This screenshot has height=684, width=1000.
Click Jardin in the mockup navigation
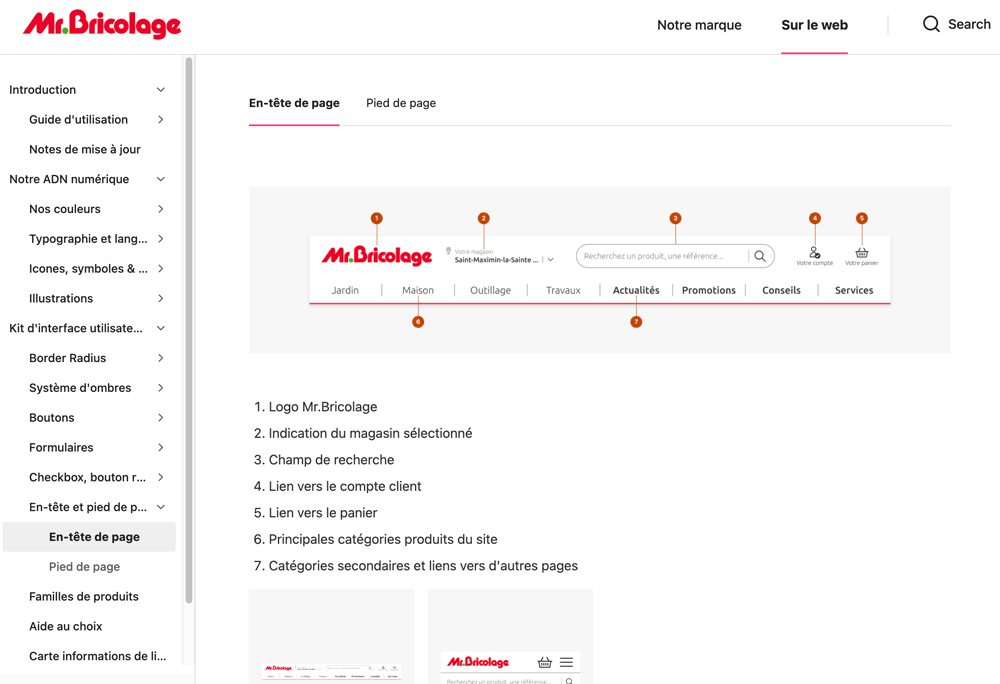pos(345,290)
